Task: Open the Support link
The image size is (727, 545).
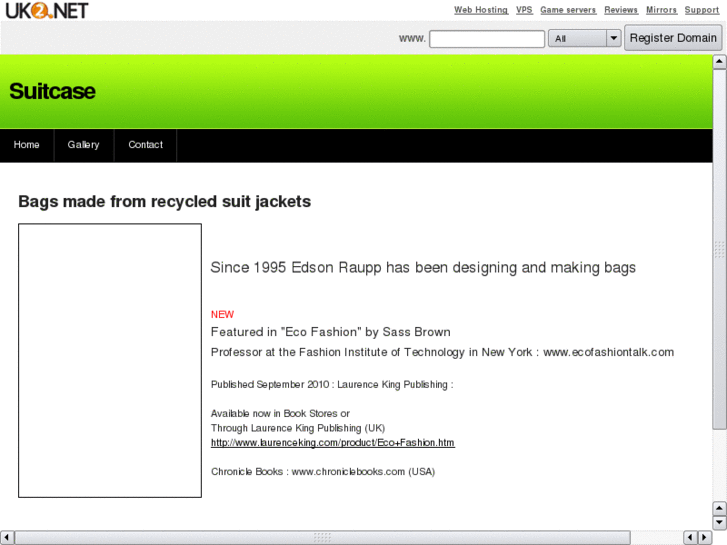Action: pos(701,10)
